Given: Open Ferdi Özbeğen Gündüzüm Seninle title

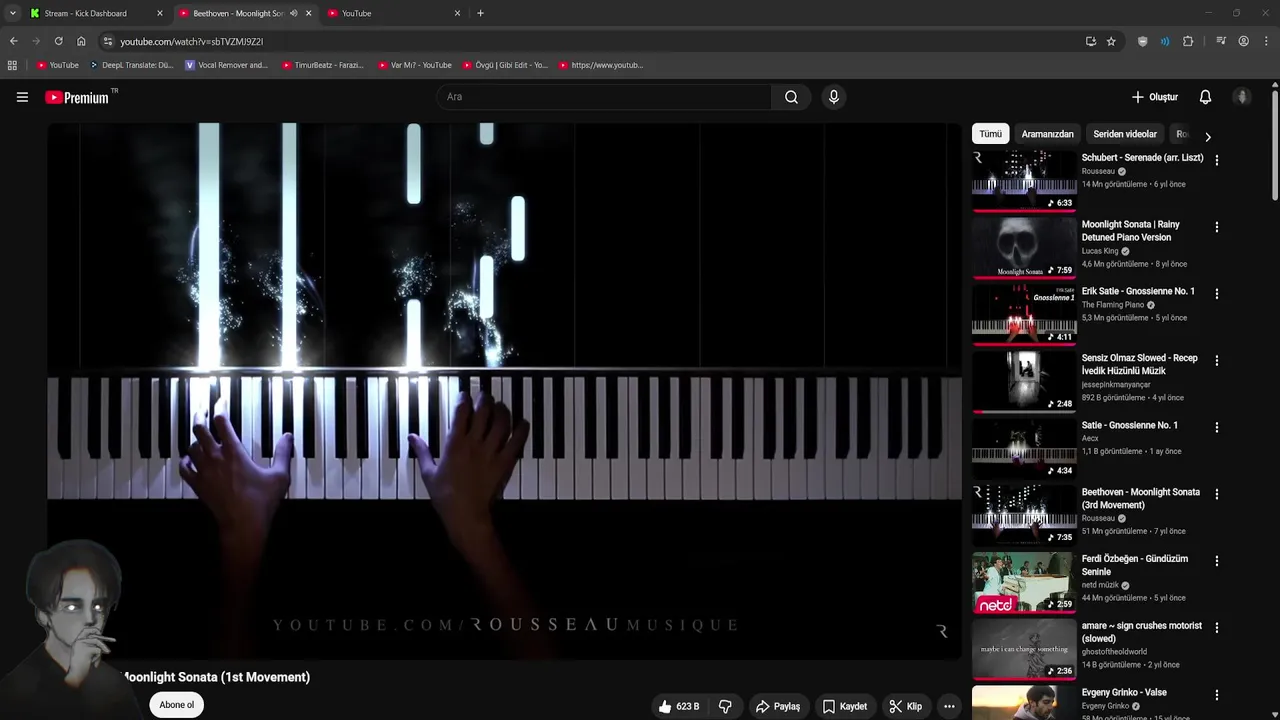Looking at the screenshot, I should click(1134, 565).
